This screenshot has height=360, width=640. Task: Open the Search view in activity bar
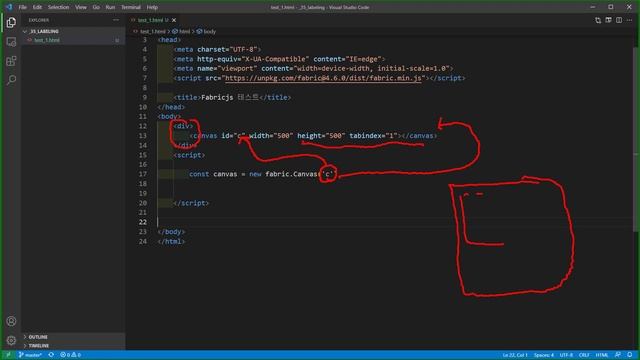tap(11, 80)
